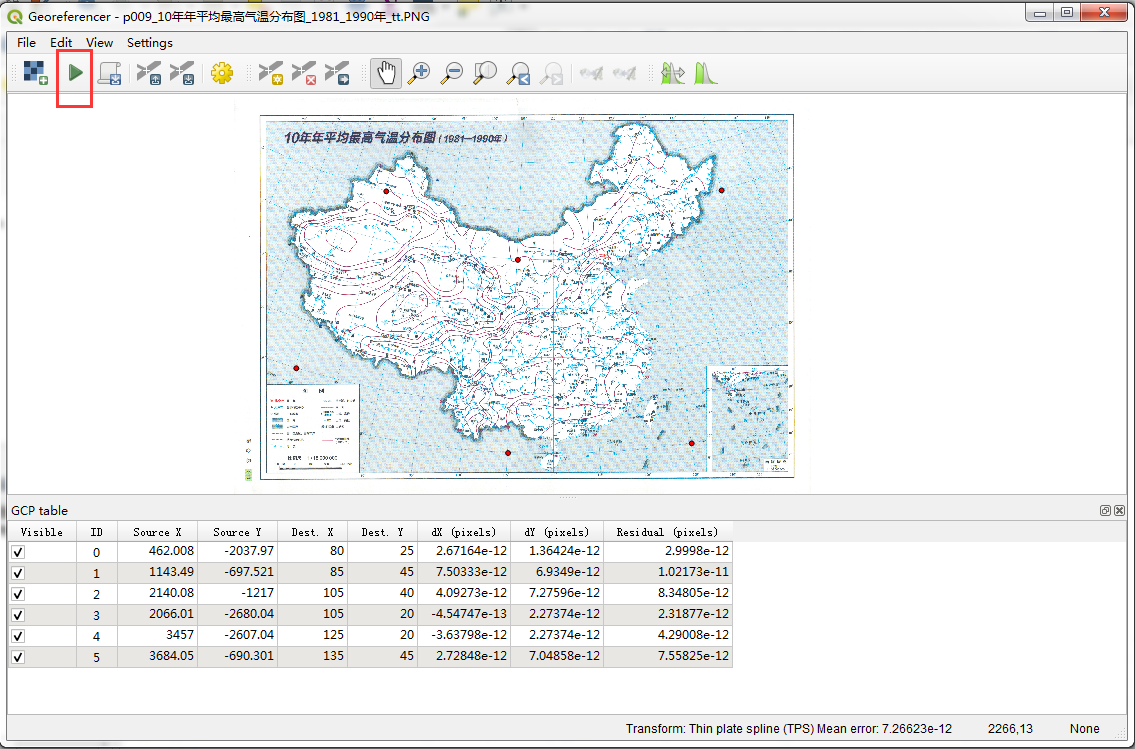The image size is (1135, 749).
Task: Click Generate GDAL Script icon
Action: 110,73
